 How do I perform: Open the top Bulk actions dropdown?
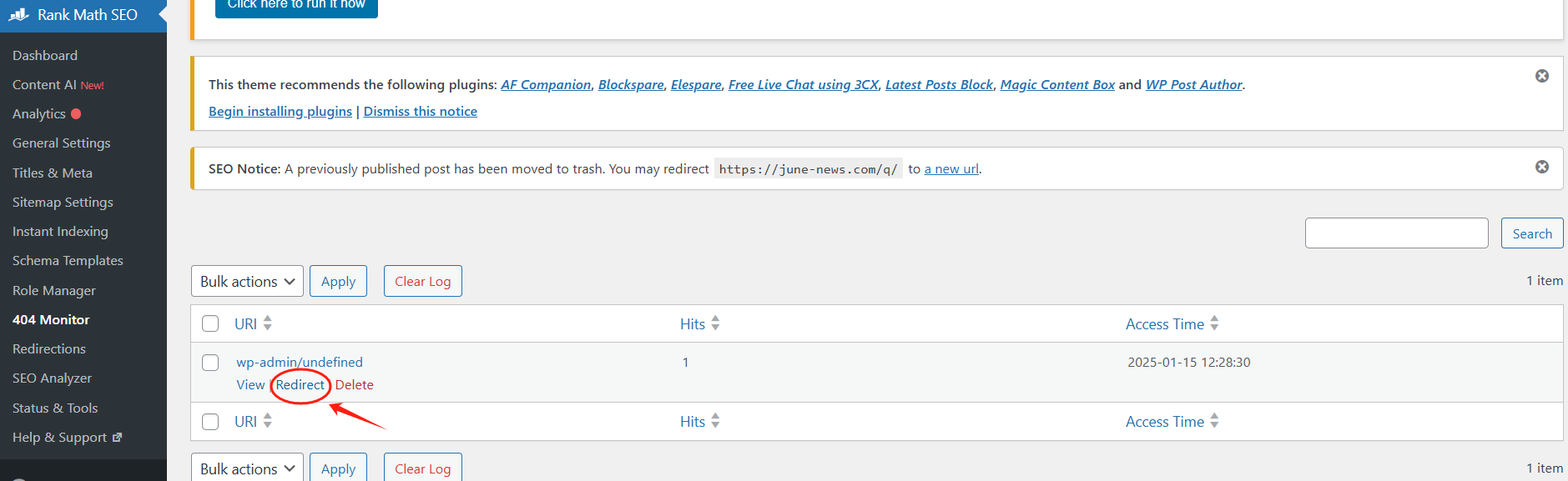pos(247,281)
